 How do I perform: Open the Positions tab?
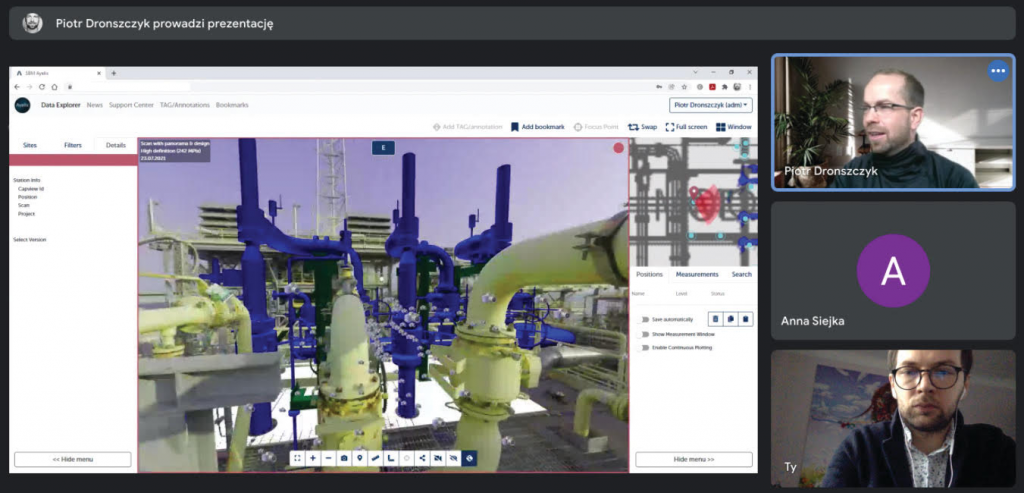click(x=649, y=273)
